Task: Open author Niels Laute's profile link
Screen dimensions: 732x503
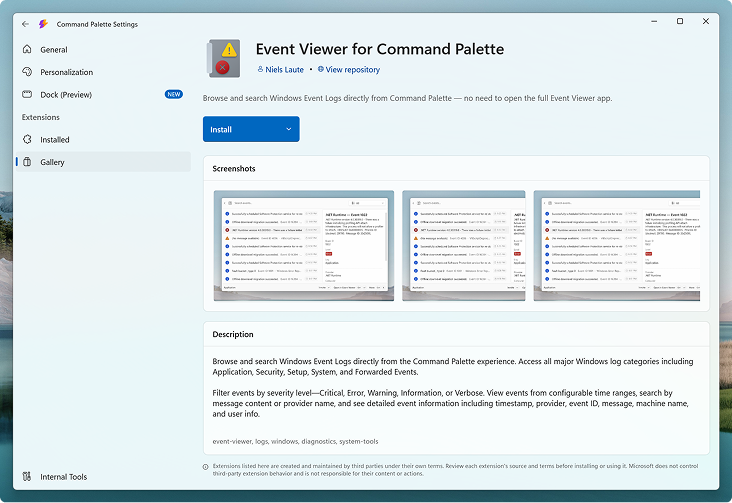Action: [x=281, y=70]
